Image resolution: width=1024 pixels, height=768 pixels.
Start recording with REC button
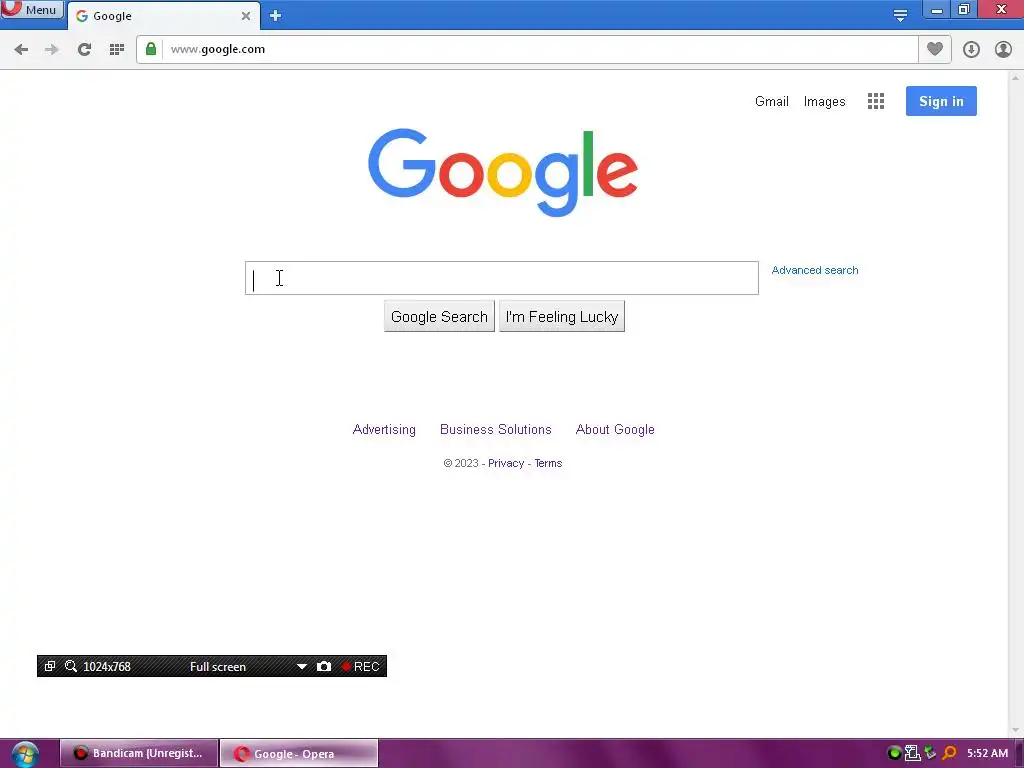[360, 667]
